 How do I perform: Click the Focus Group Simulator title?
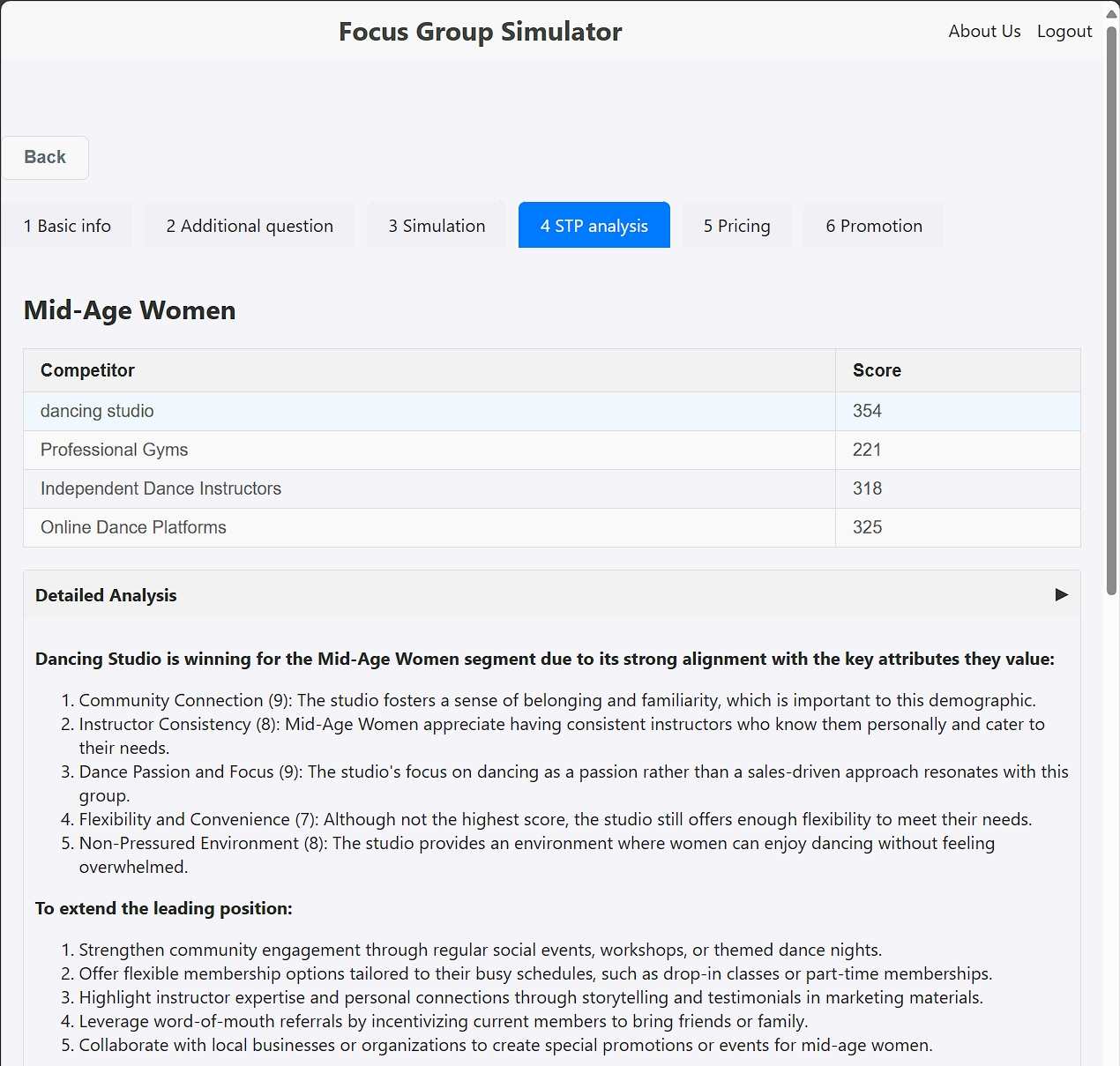click(x=480, y=32)
